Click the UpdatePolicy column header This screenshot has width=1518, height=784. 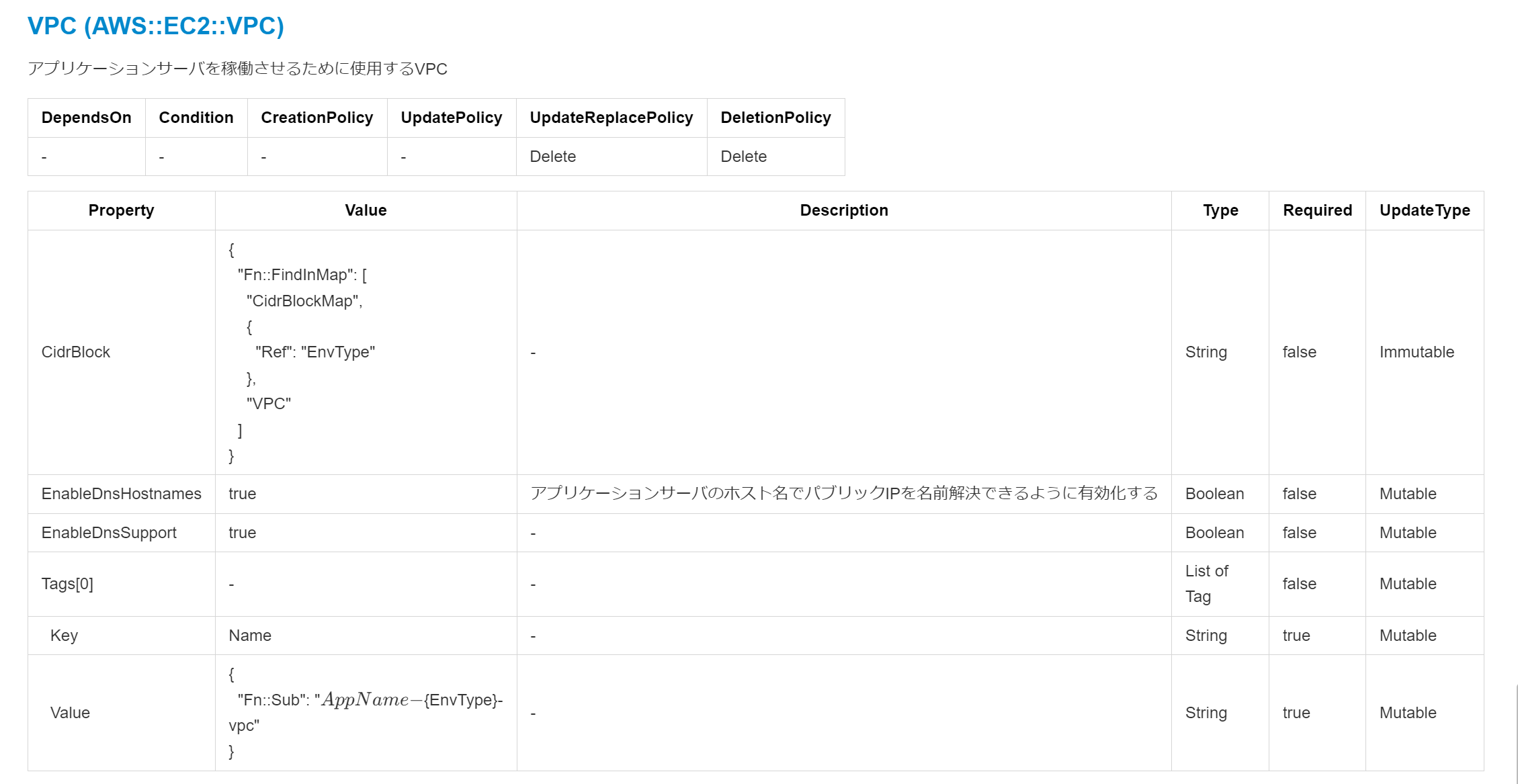click(x=452, y=118)
